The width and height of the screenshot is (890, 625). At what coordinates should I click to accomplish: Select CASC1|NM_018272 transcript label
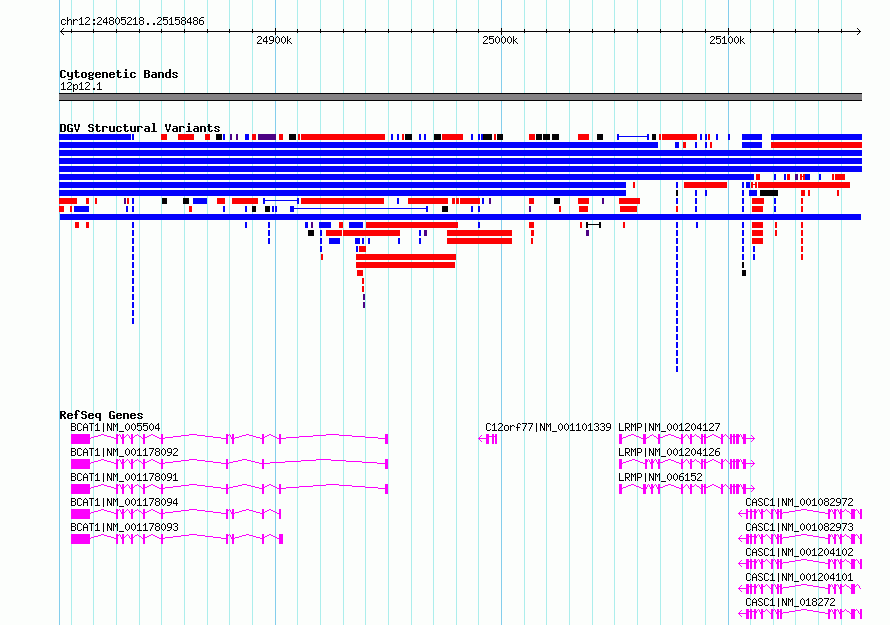click(x=790, y=602)
